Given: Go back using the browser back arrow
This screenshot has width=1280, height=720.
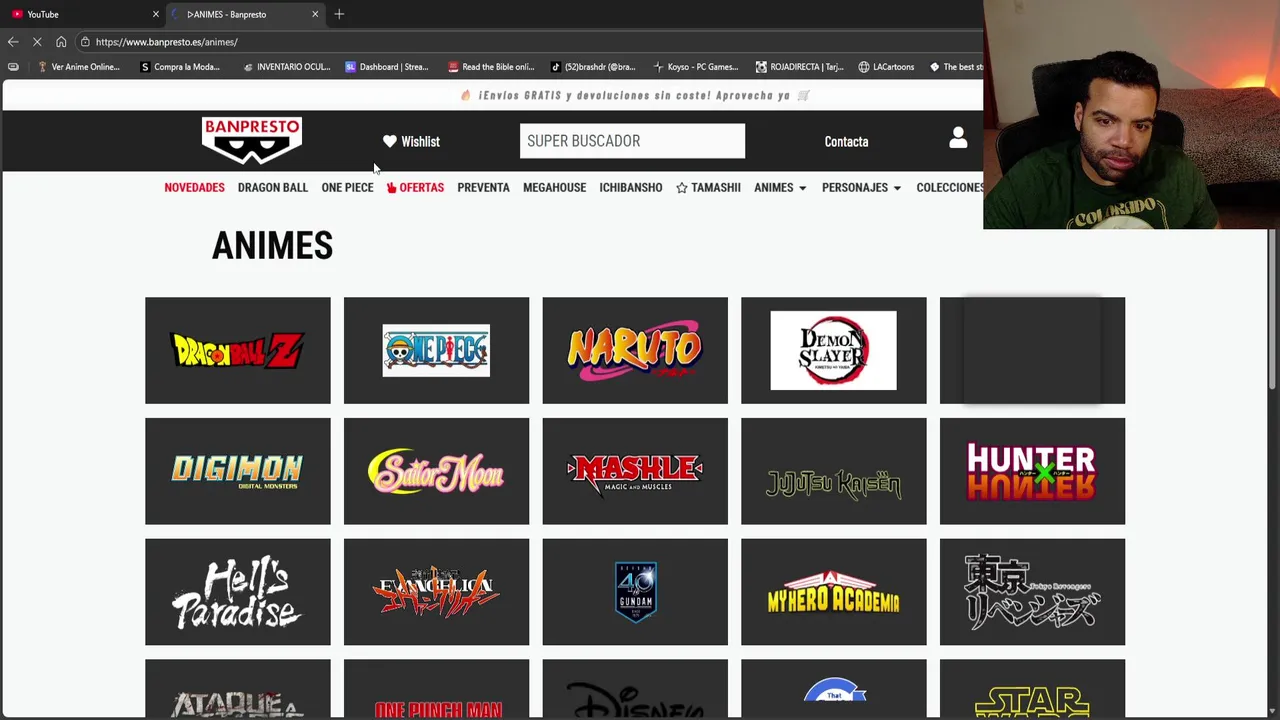Looking at the screenshot, I should tap(13, 42).
